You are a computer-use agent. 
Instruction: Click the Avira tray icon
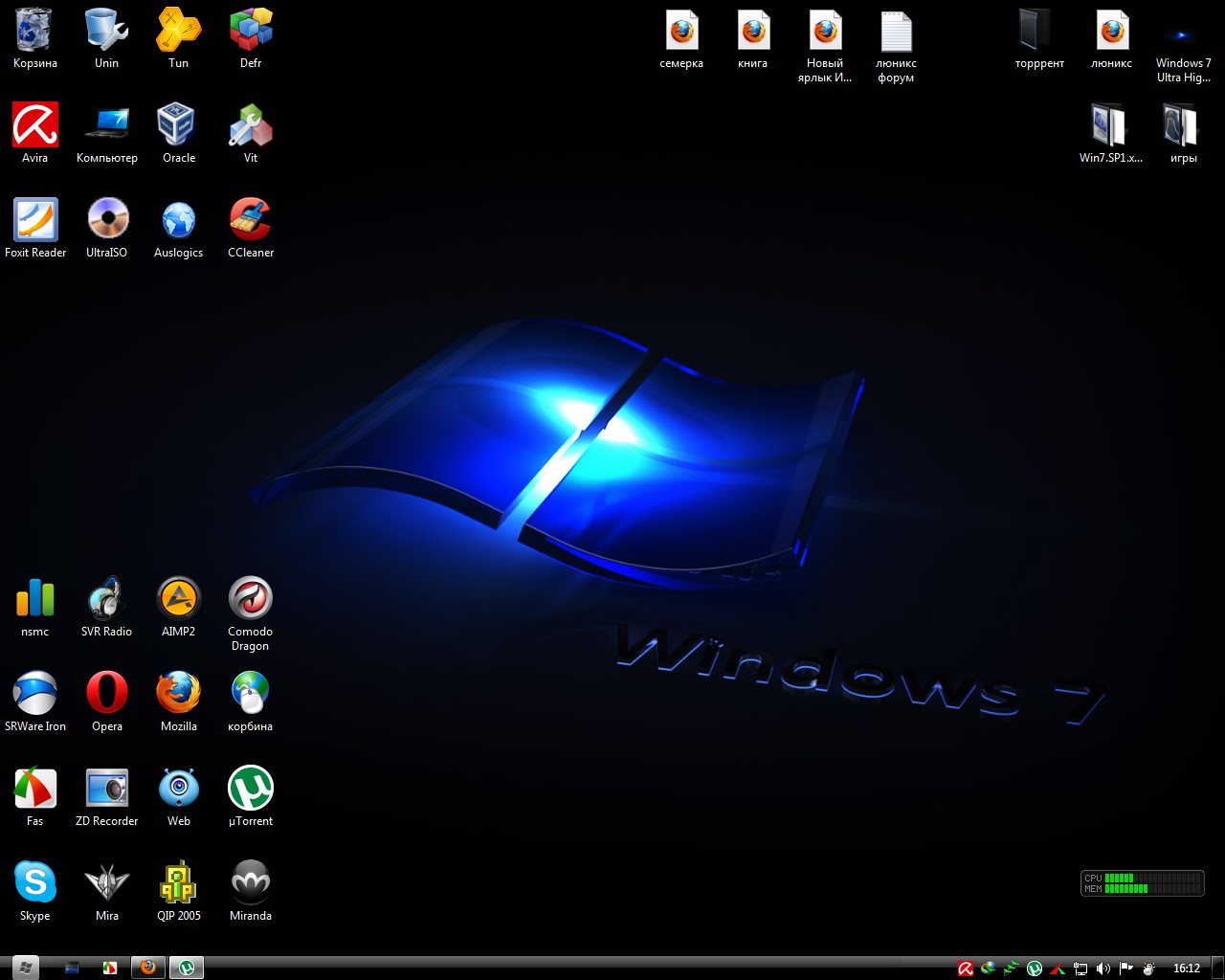[x=966, y=969]
